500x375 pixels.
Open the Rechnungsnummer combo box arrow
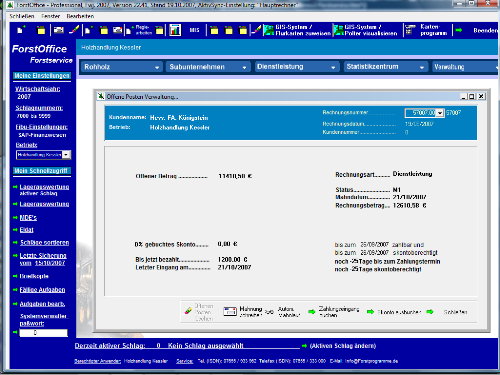440,113
